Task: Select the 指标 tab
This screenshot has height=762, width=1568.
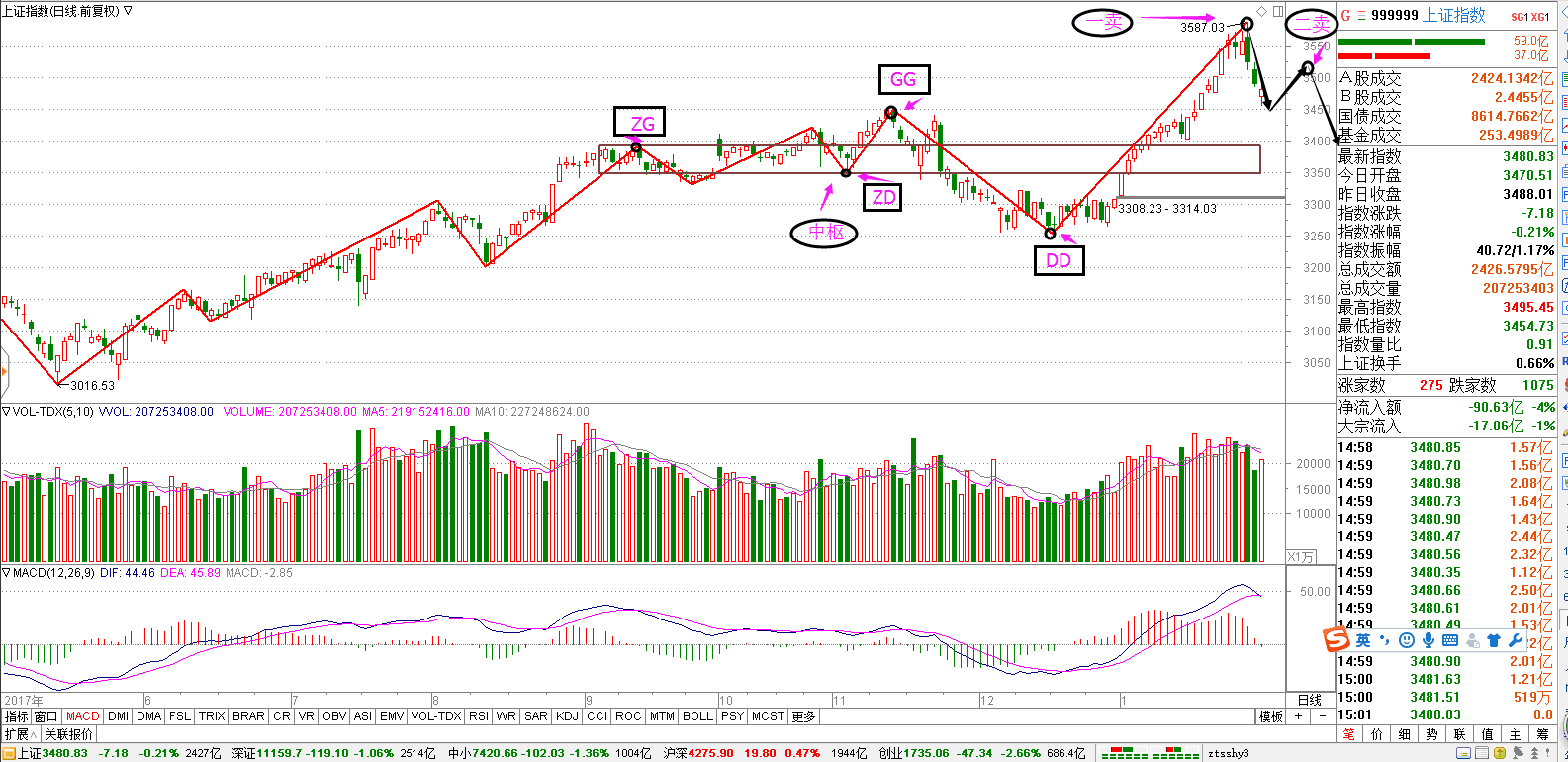Action: click(16, 716)
